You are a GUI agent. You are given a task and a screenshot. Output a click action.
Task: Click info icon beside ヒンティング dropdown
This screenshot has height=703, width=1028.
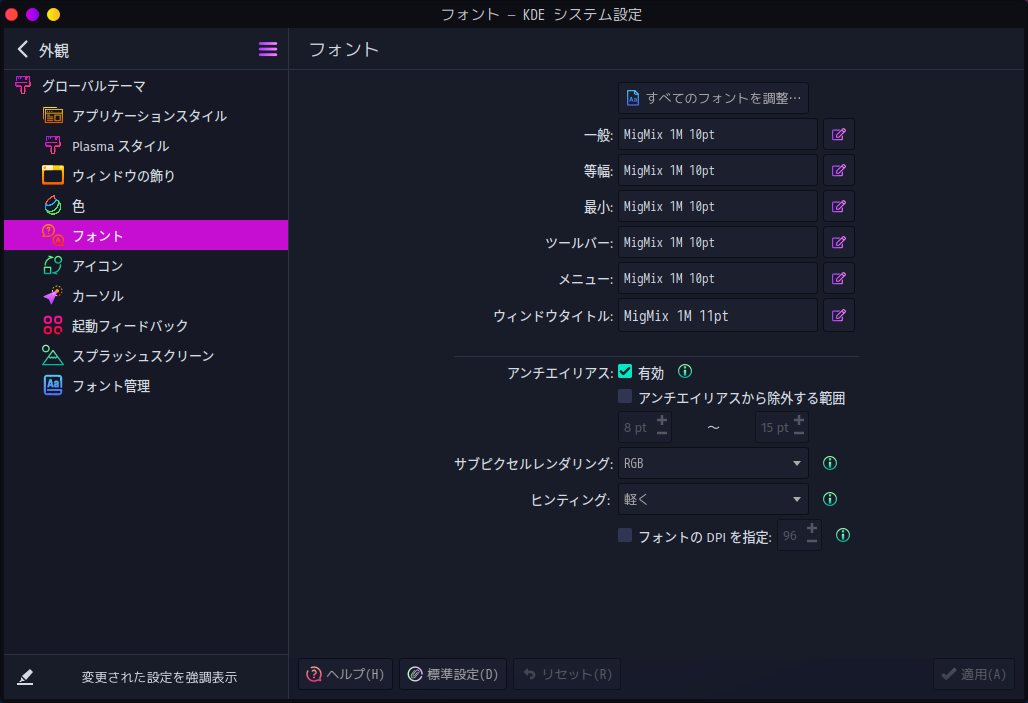830,499
